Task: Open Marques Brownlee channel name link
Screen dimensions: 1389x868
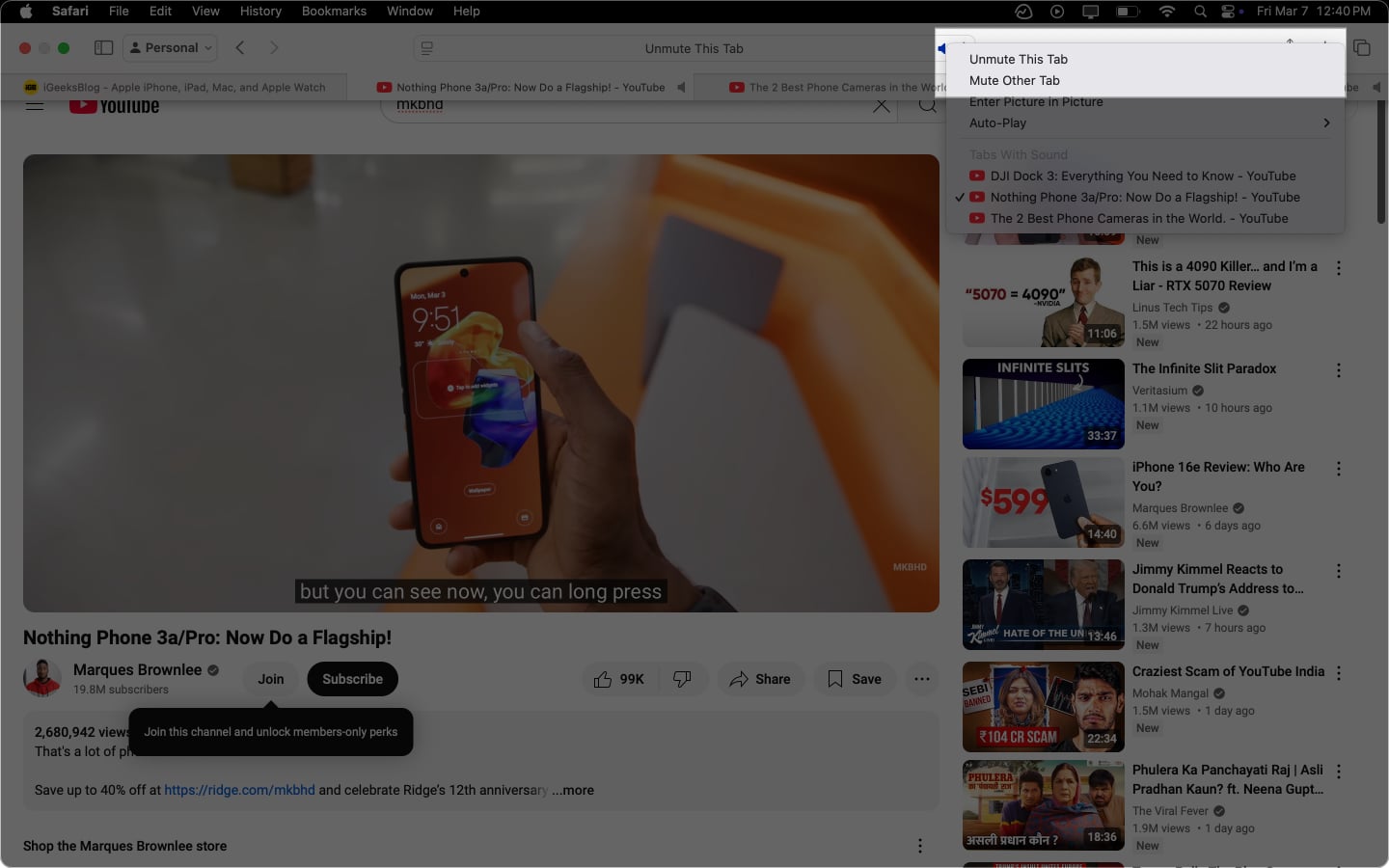Action: [138, 669]
